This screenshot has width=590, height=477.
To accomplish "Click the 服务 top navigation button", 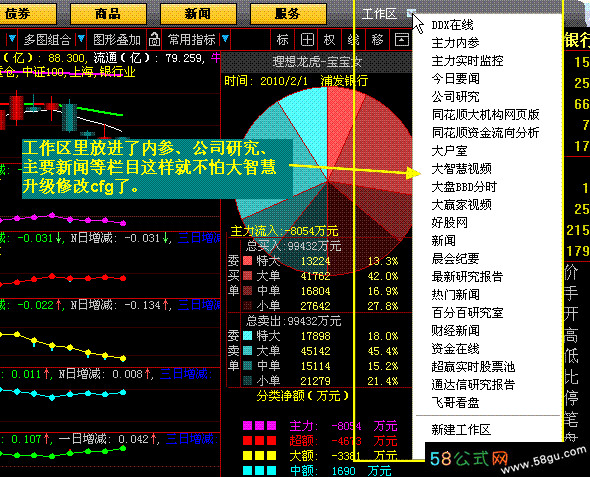I will [x=288, y=14].
